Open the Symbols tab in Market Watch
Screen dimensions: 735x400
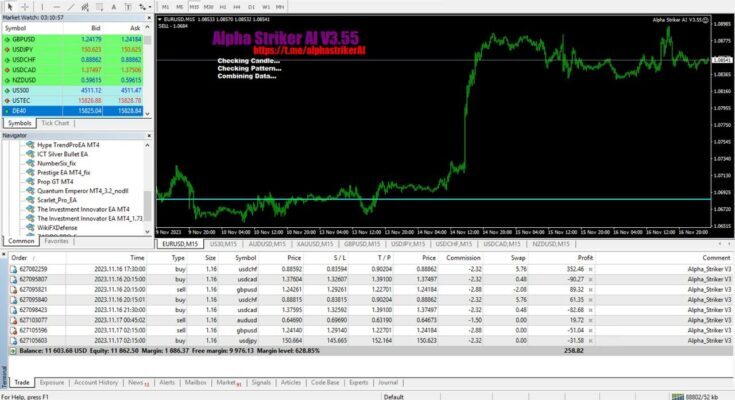(x=20, y=123)
